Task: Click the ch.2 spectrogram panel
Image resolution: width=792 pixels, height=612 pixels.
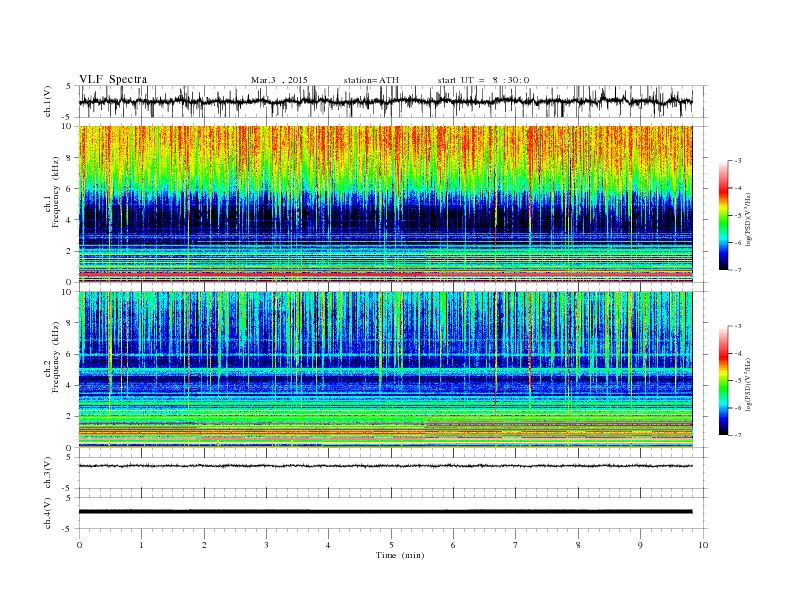Action: pos(385,370)
